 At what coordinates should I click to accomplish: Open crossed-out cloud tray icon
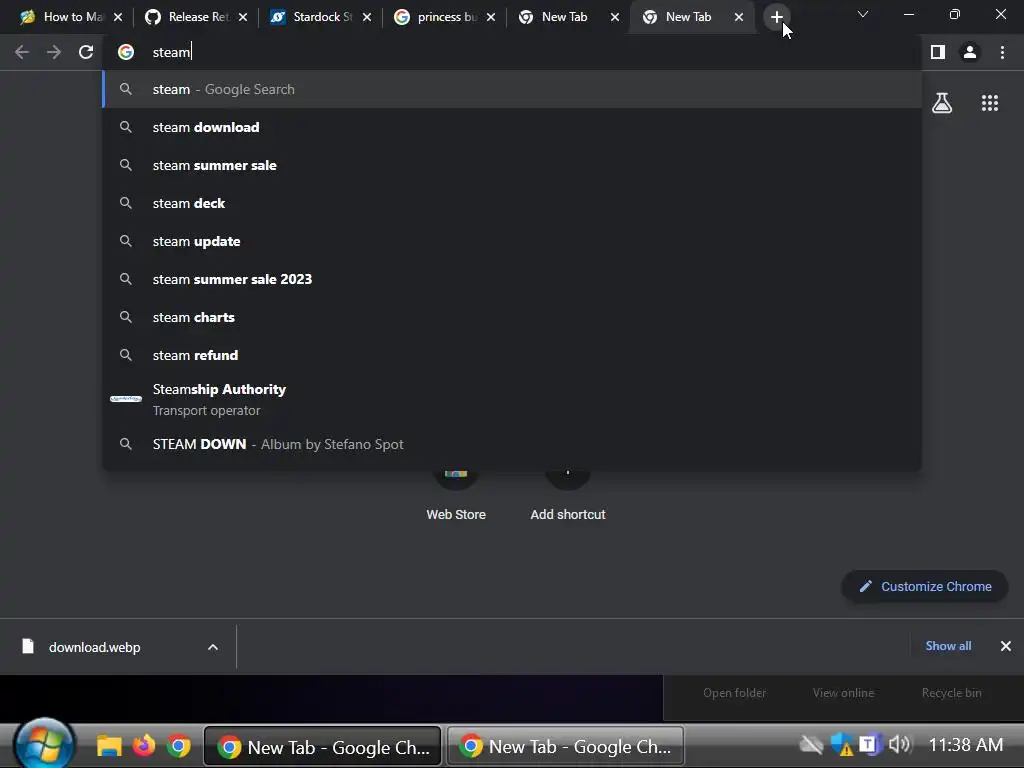pyautogui.click(x=811, y=744)
